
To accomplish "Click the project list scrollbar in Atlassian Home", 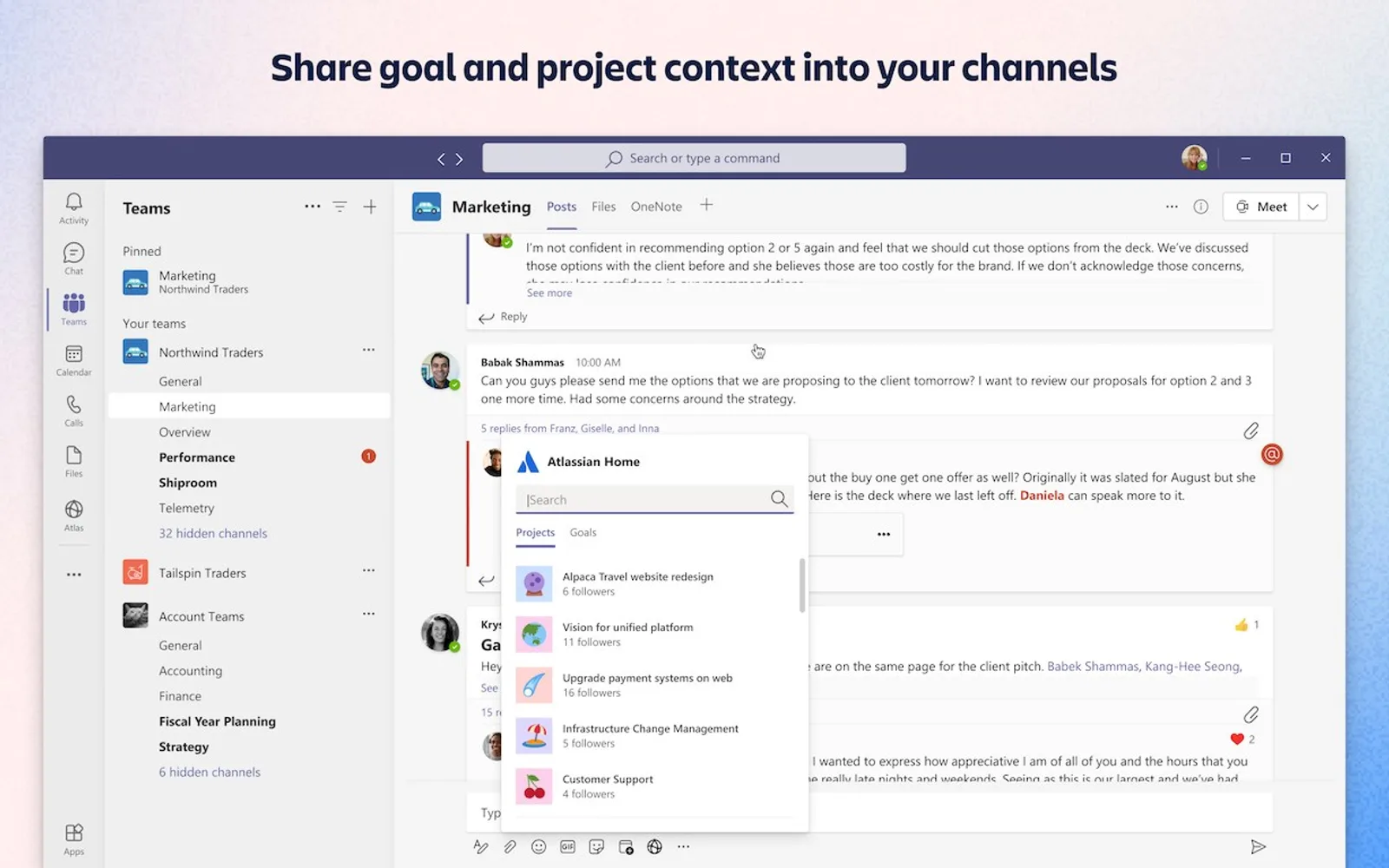I will [x=802, y=585].
